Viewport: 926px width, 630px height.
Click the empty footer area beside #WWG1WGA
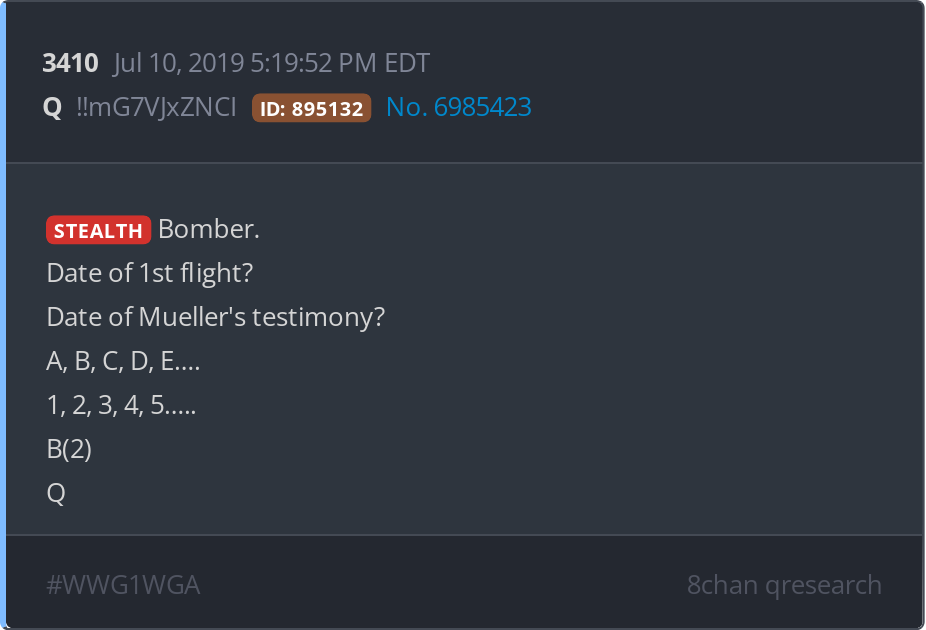(443, 585)
